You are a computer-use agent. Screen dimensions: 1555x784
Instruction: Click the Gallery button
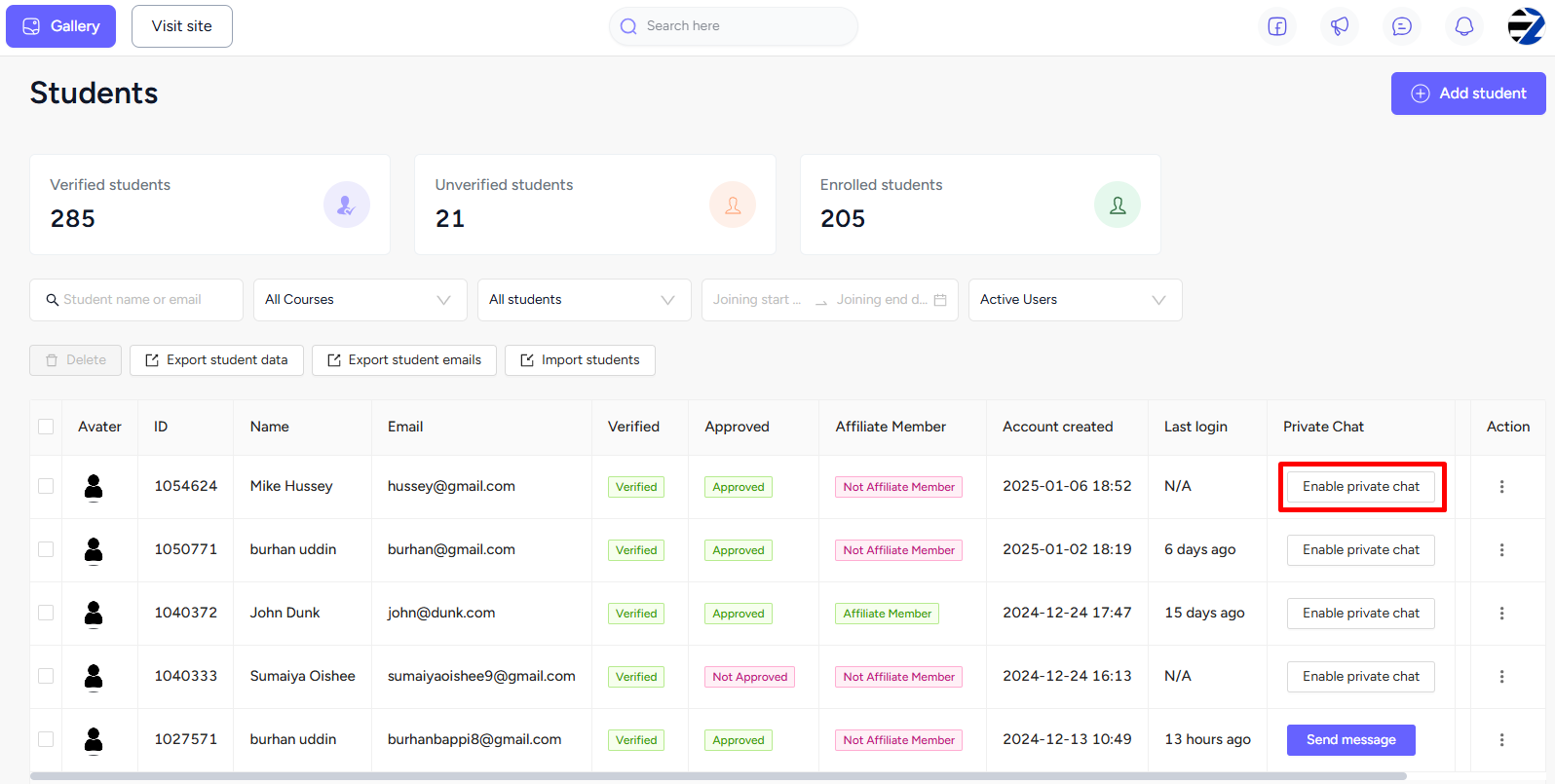coord(60,26)
